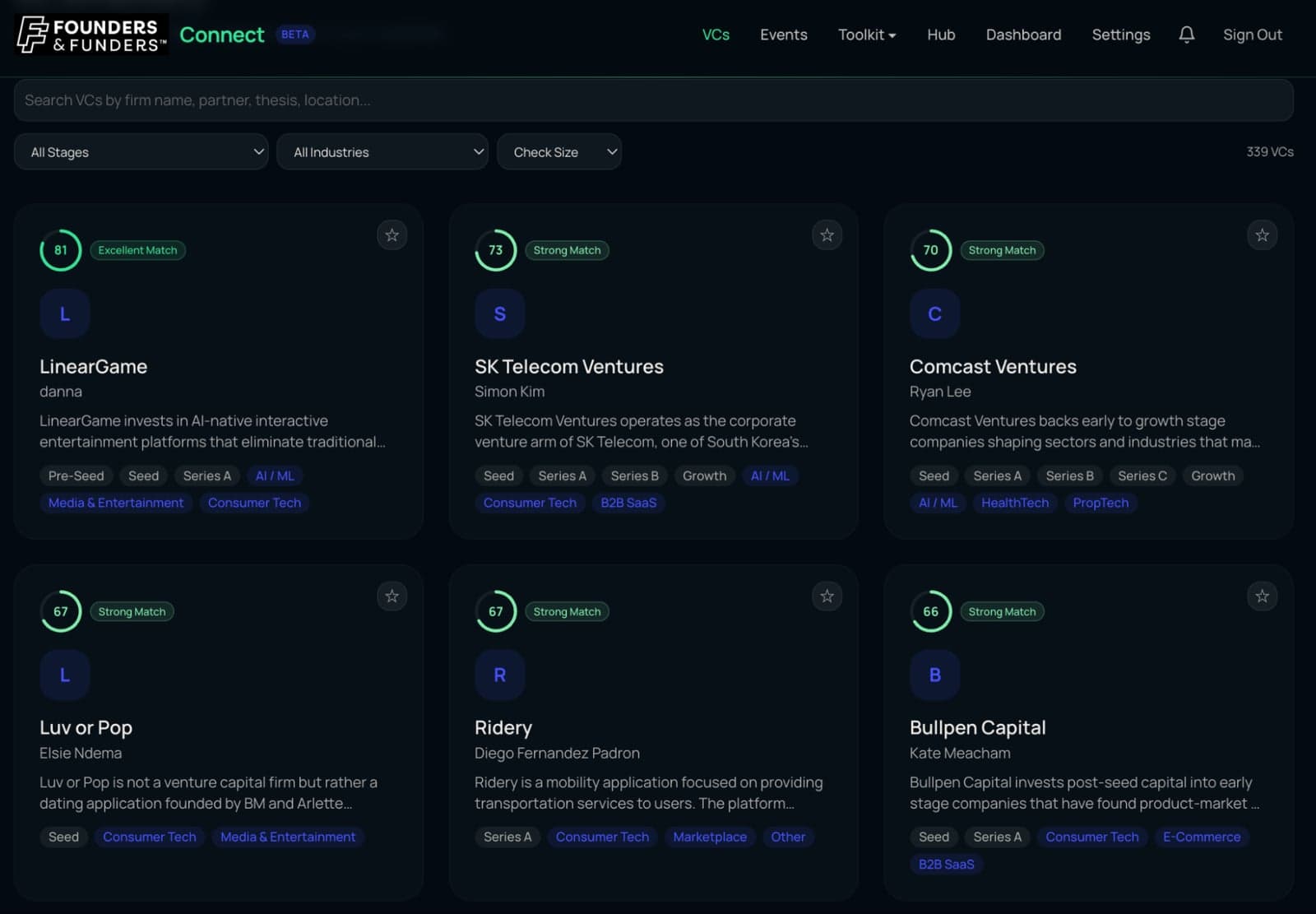The width and height of the screenshot is (1316, 914).
Task: Click partner name Elsie Ndema
Action: tap(81, 753)
